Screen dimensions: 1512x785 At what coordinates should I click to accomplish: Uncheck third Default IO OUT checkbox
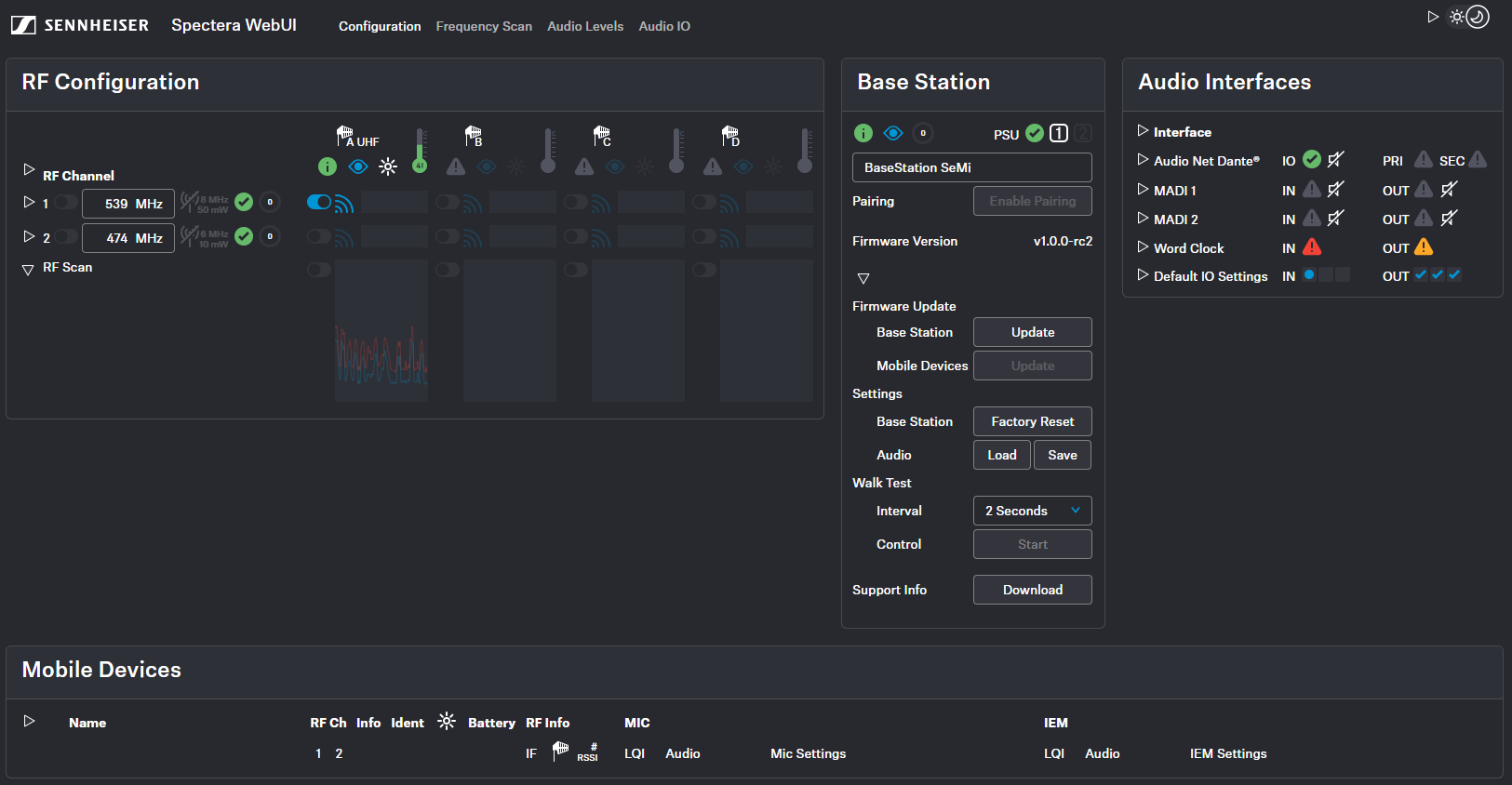click(1454, 274)
